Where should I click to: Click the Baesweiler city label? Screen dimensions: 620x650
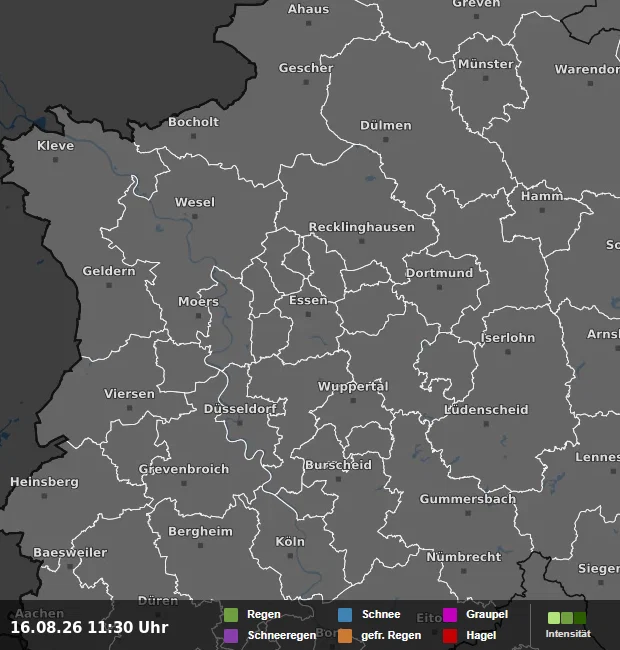tap(70, 553)
